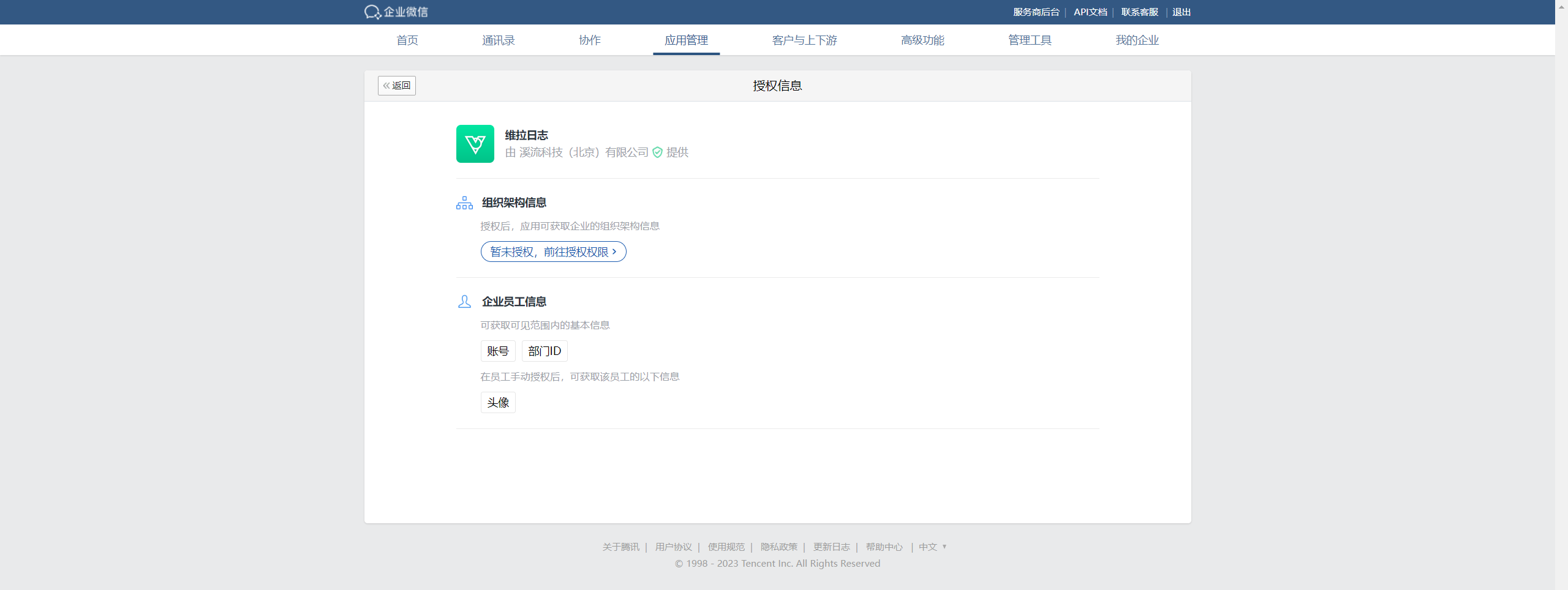Viewport: 1568px width, 590px height.
Task: Click the 部门ID tag
Action: coord(545,351)
